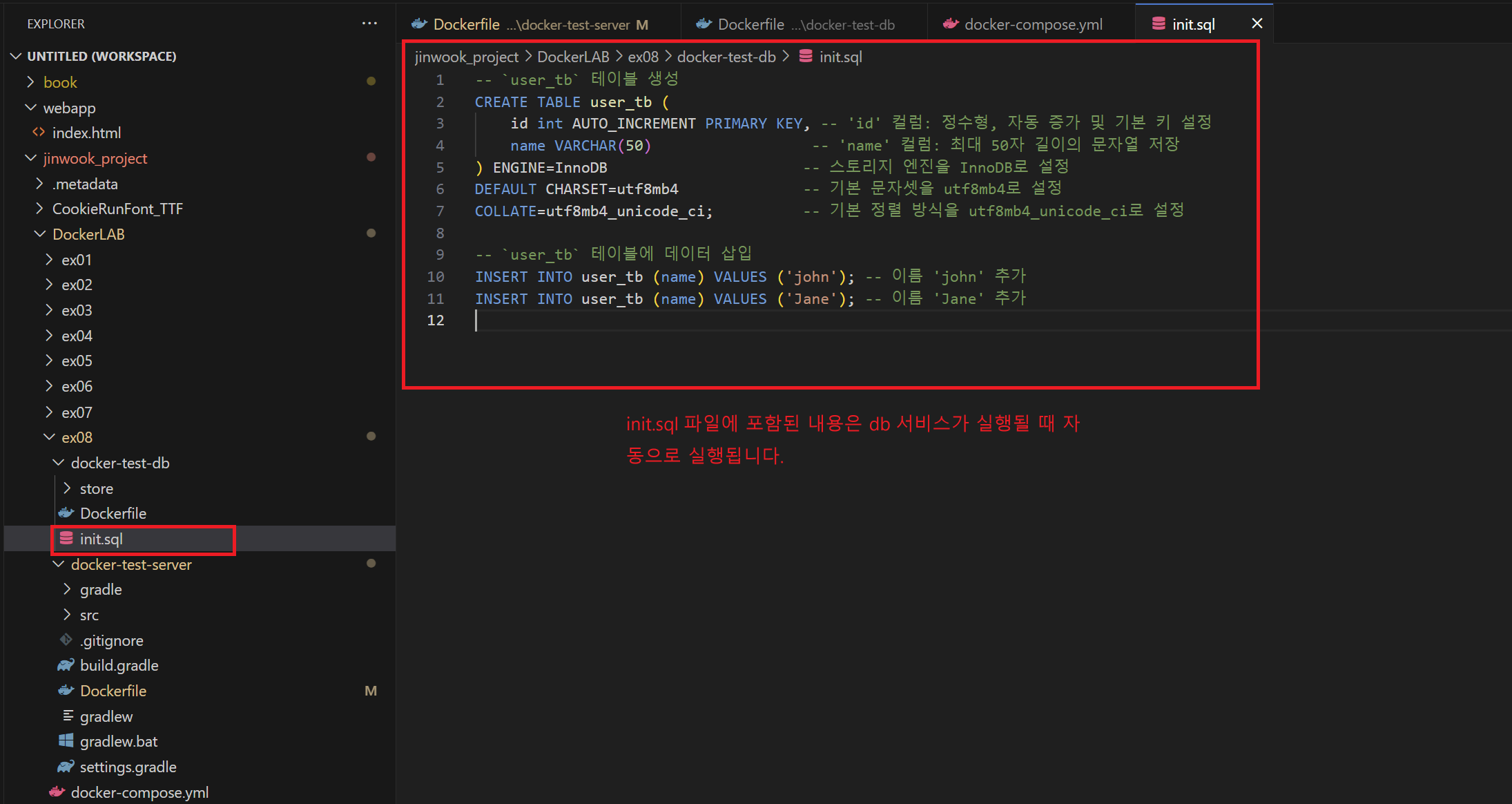Screen dimensions: 1512x804
Task: Click the git icon next to .gitignore
Action: [x=66, y=640]
